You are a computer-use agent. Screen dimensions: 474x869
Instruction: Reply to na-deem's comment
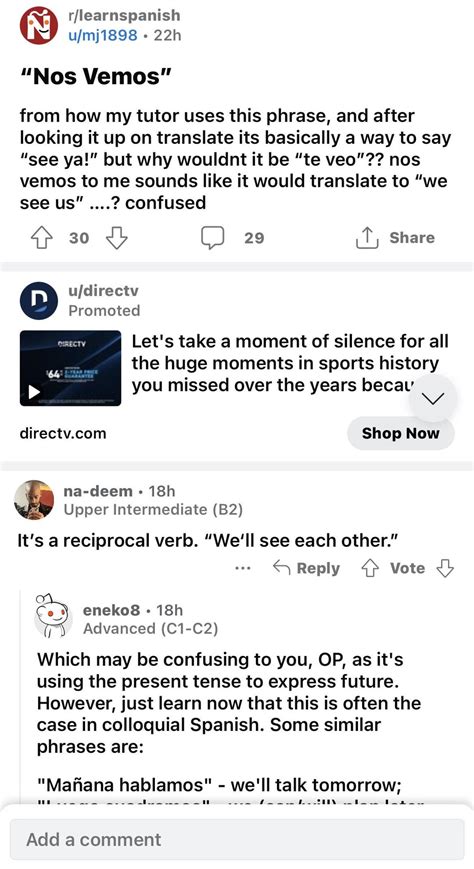(x=307, y=568)
